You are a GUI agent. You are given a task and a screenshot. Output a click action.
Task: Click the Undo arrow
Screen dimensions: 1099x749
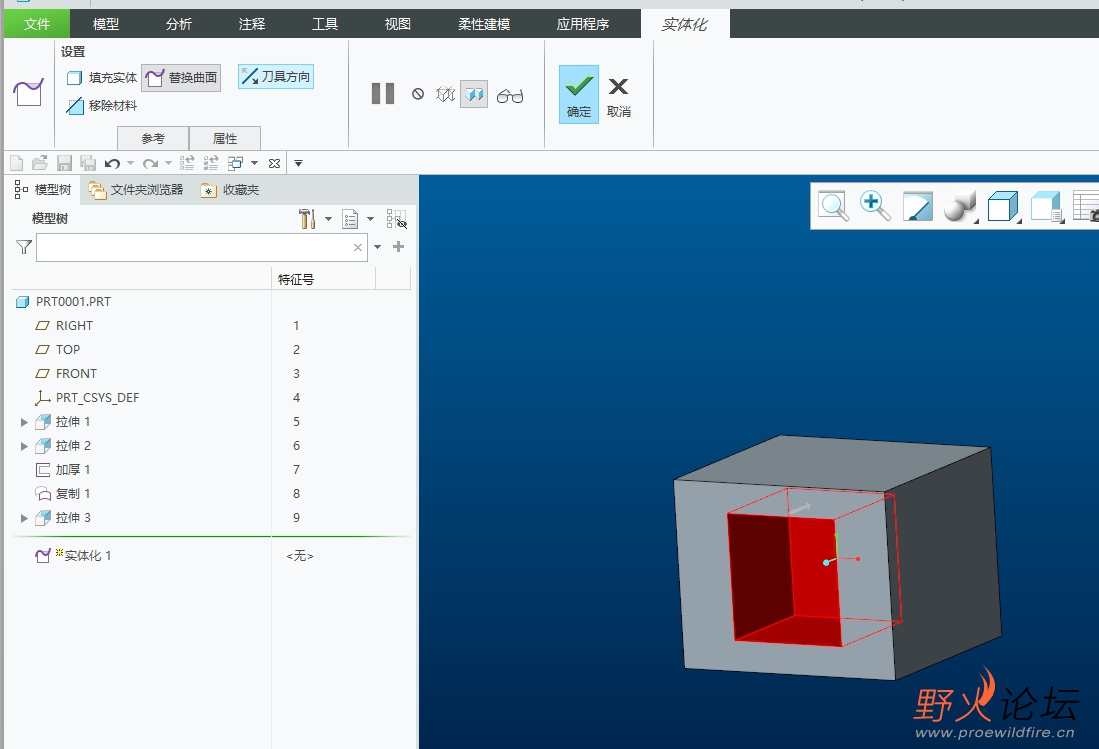coord(112,163)
